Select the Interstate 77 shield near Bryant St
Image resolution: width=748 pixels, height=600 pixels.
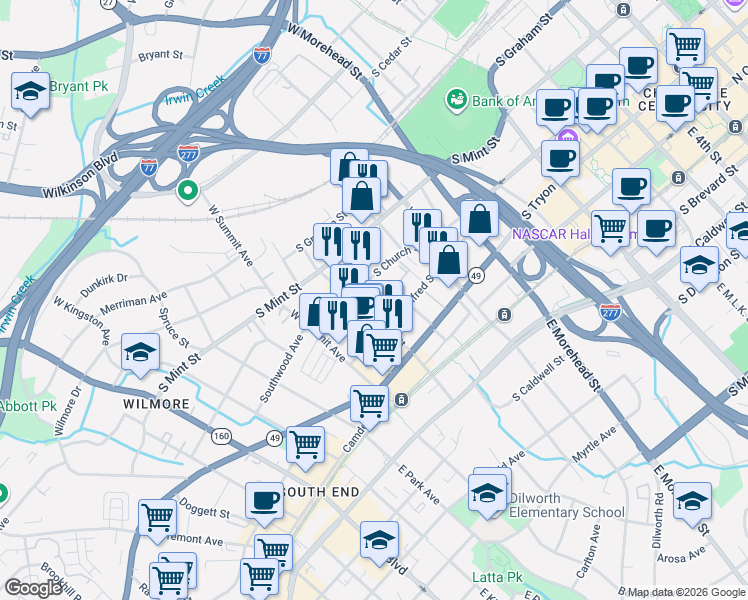(261, 56)
